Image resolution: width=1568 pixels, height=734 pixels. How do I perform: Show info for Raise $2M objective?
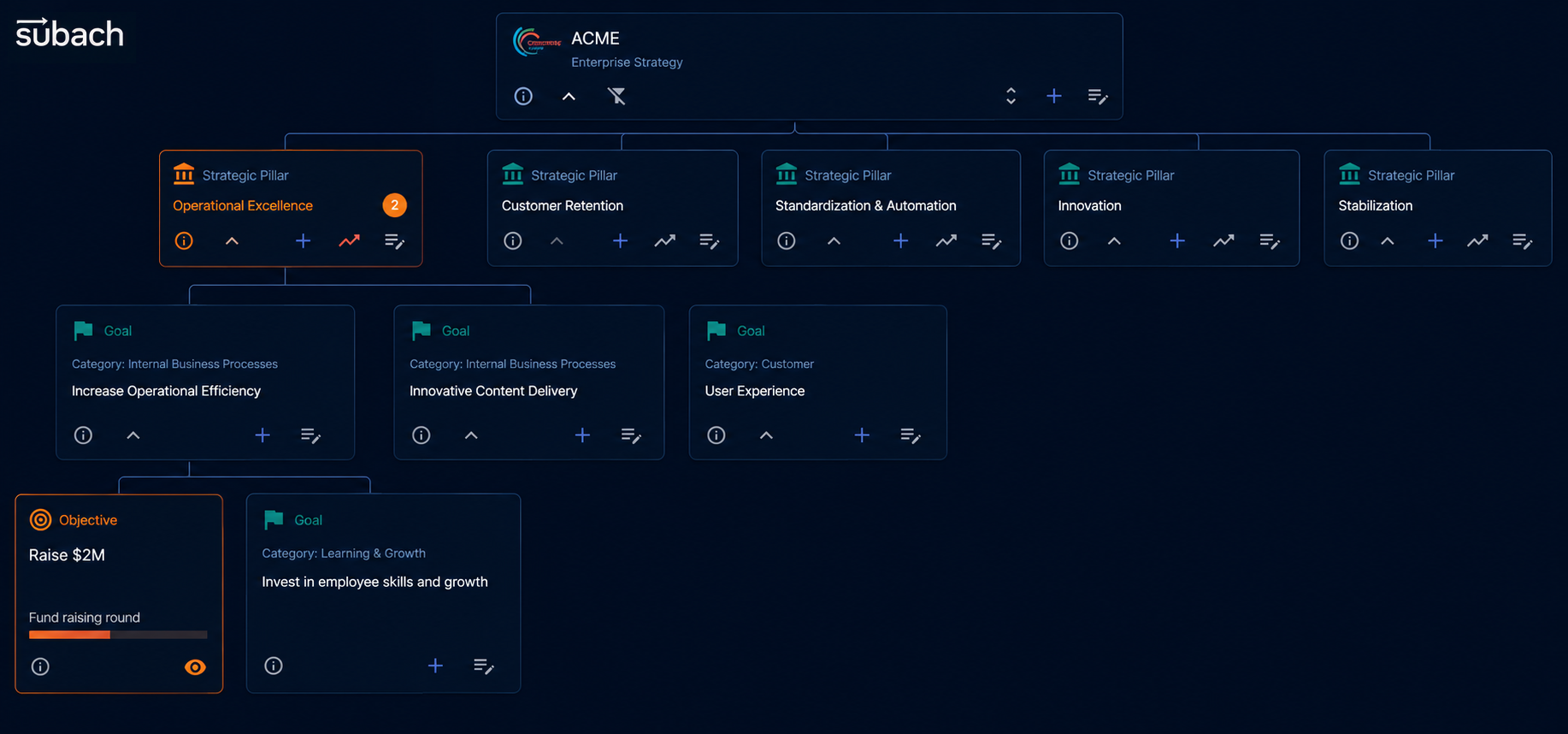(40, 666)
